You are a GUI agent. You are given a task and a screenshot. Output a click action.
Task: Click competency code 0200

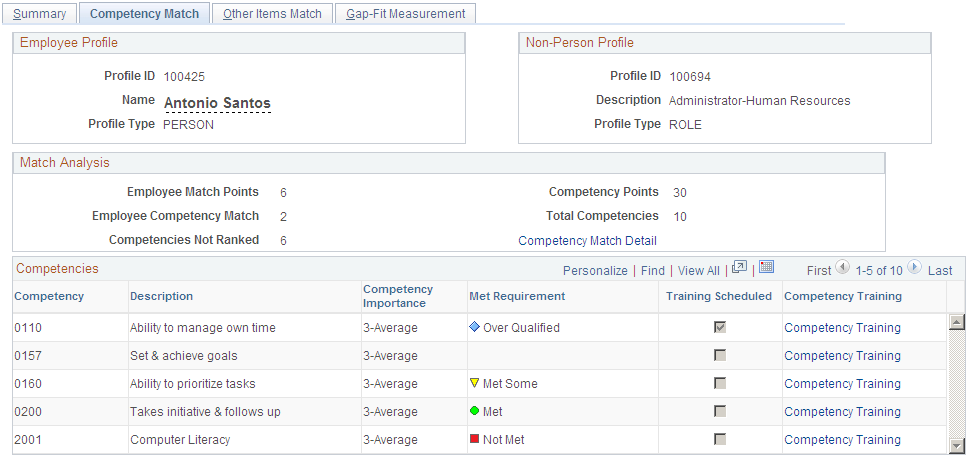click(x=28, y=411)
